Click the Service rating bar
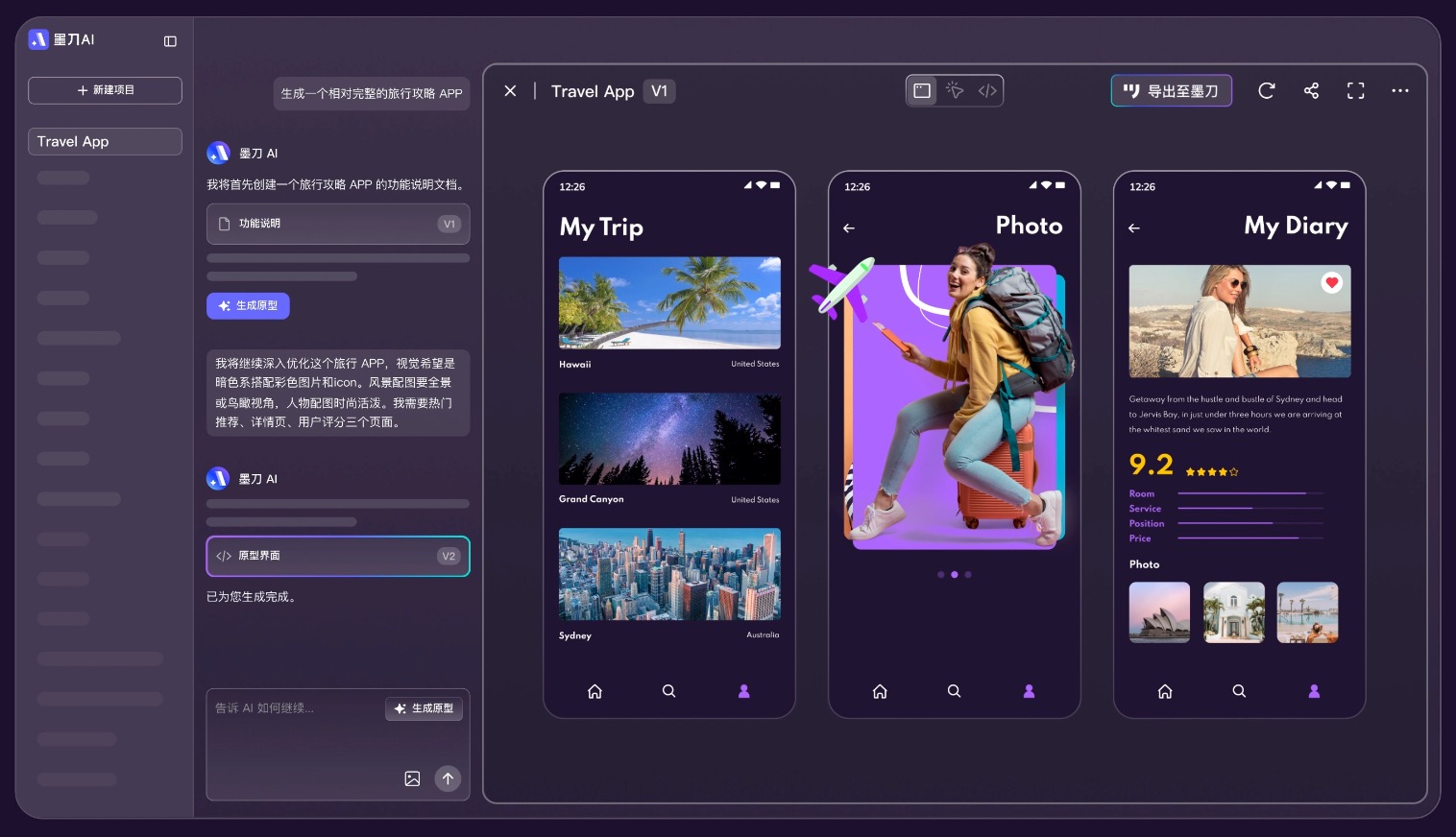The image size is (1456, 837). coord(1250,508)
